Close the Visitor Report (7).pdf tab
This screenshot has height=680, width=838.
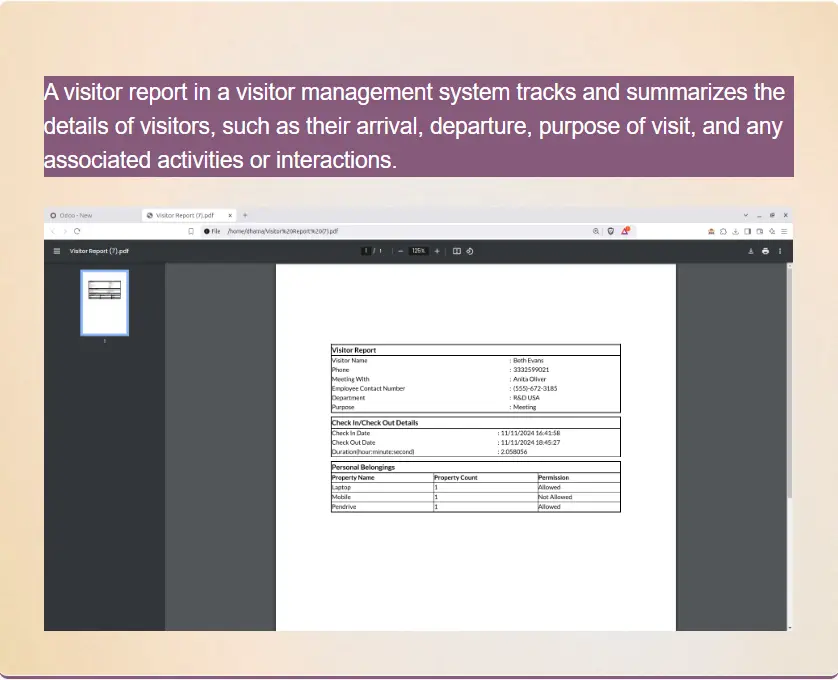point(229,215)
